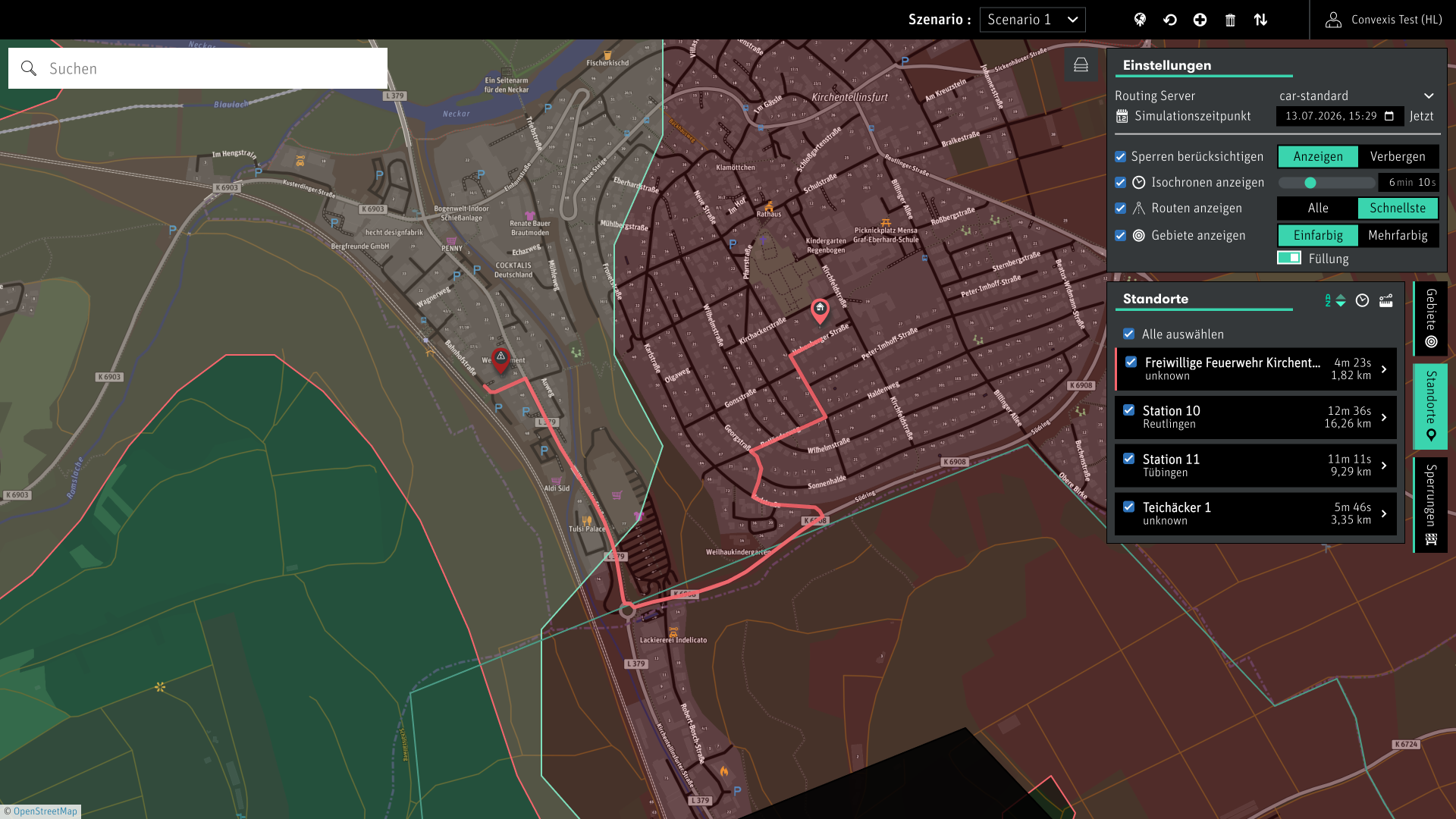The width and height of the screenshot is (1456, 819).
Task: Click the up-down arrows import/export icon
Action: 1260,20
